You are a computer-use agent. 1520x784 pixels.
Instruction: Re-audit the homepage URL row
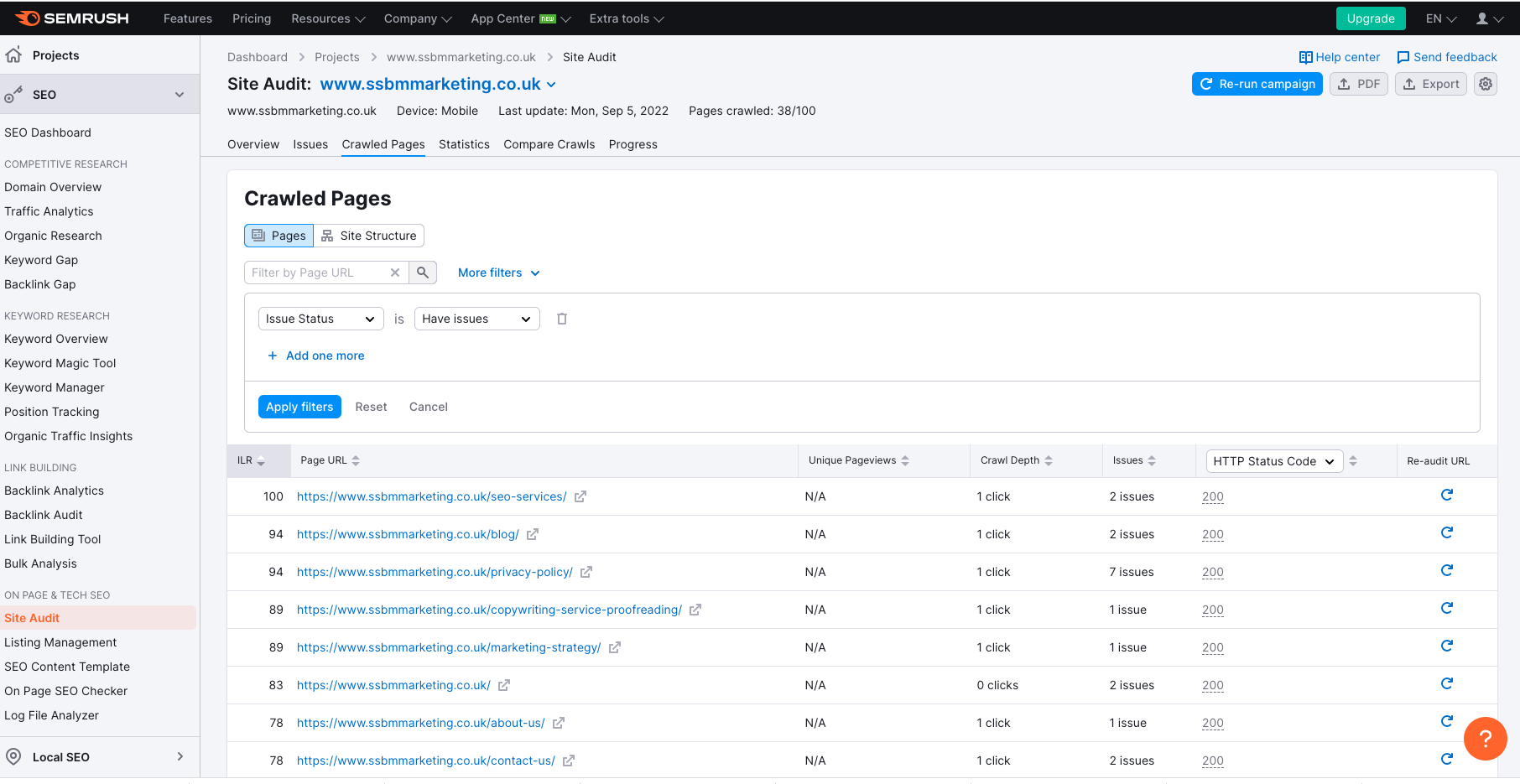(1447, 683)
